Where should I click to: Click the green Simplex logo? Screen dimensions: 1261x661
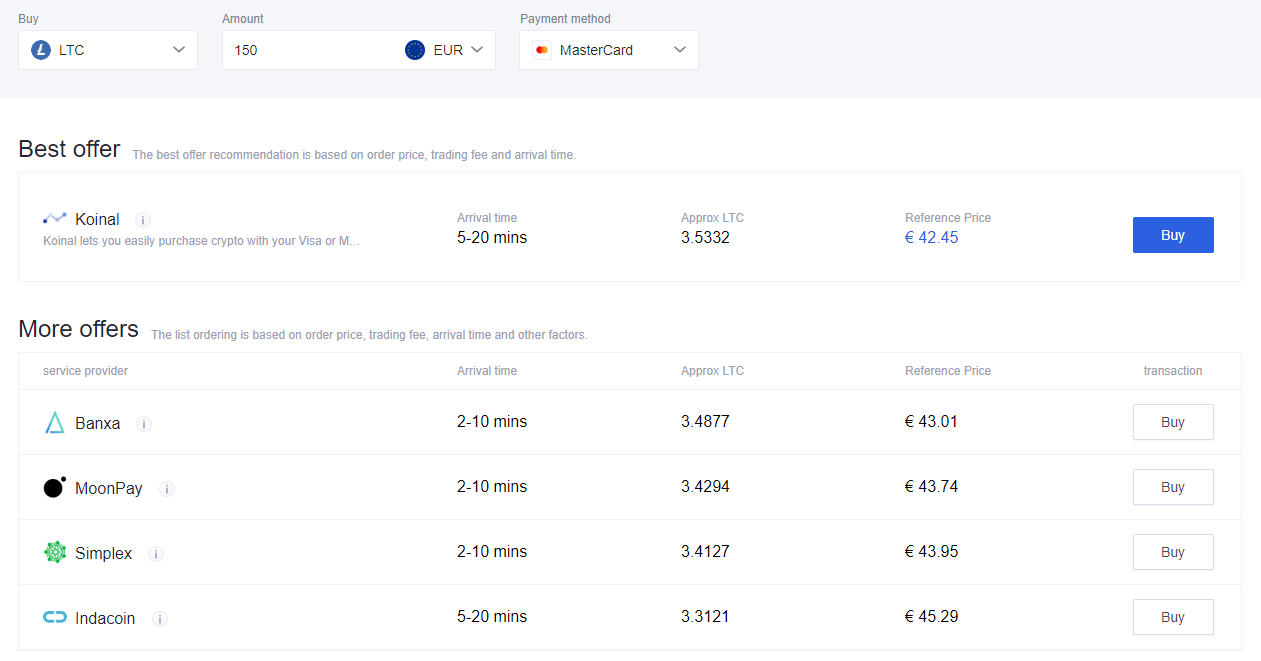[55, 552]
